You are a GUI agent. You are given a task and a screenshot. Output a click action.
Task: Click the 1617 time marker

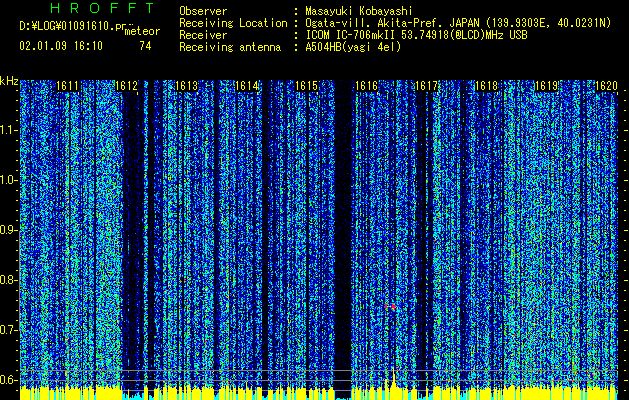[x=426, y=86]
